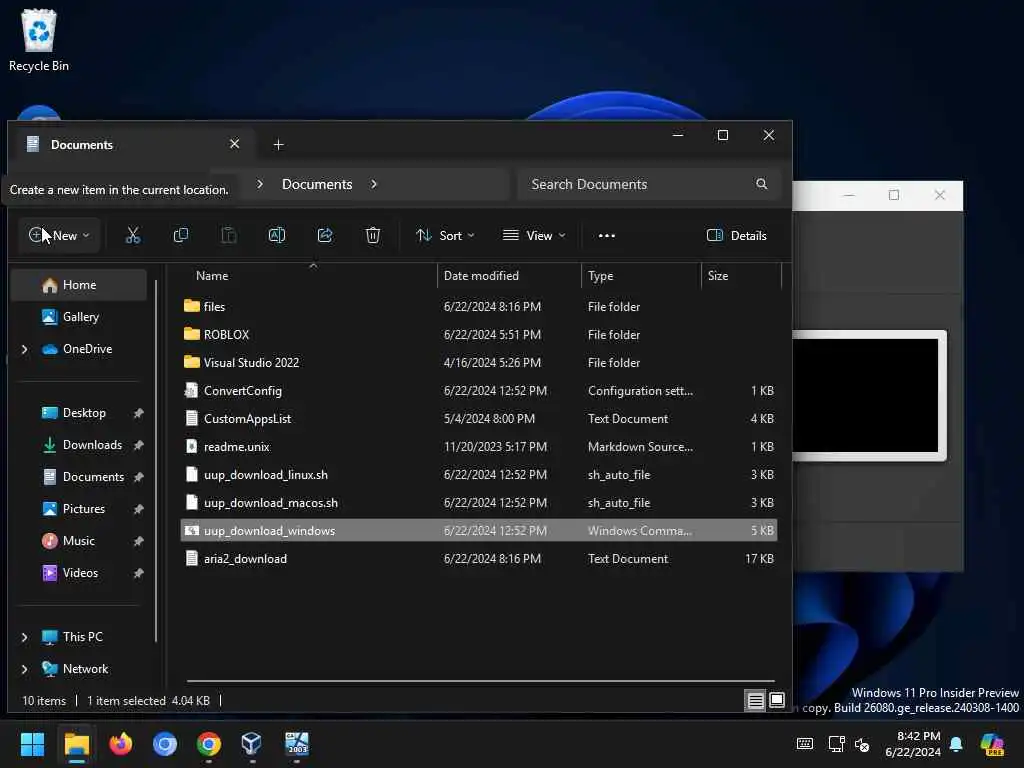Unpin Music from Quick access
The height and width of the screenshot is (768, 1024).
tap(138, 541)
